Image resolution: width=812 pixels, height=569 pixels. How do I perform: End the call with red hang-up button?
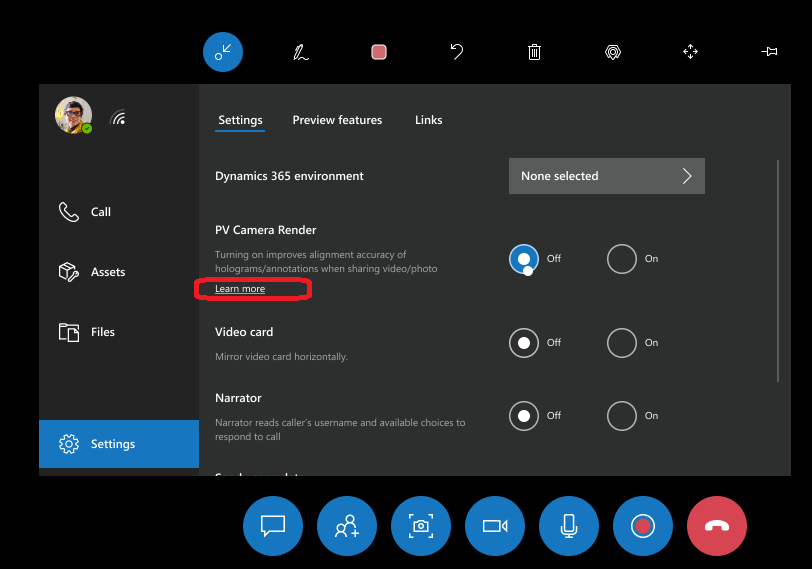tap(717, 526)
